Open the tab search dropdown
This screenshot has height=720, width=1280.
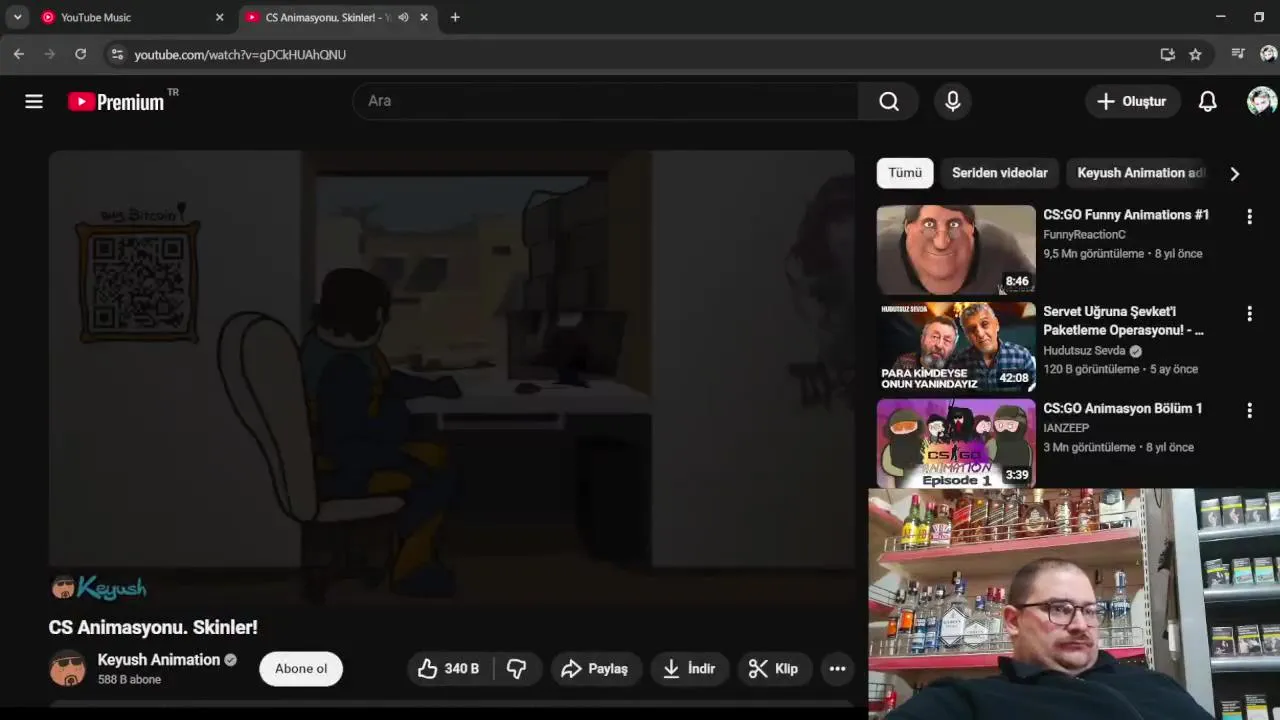tap(17, 17)
